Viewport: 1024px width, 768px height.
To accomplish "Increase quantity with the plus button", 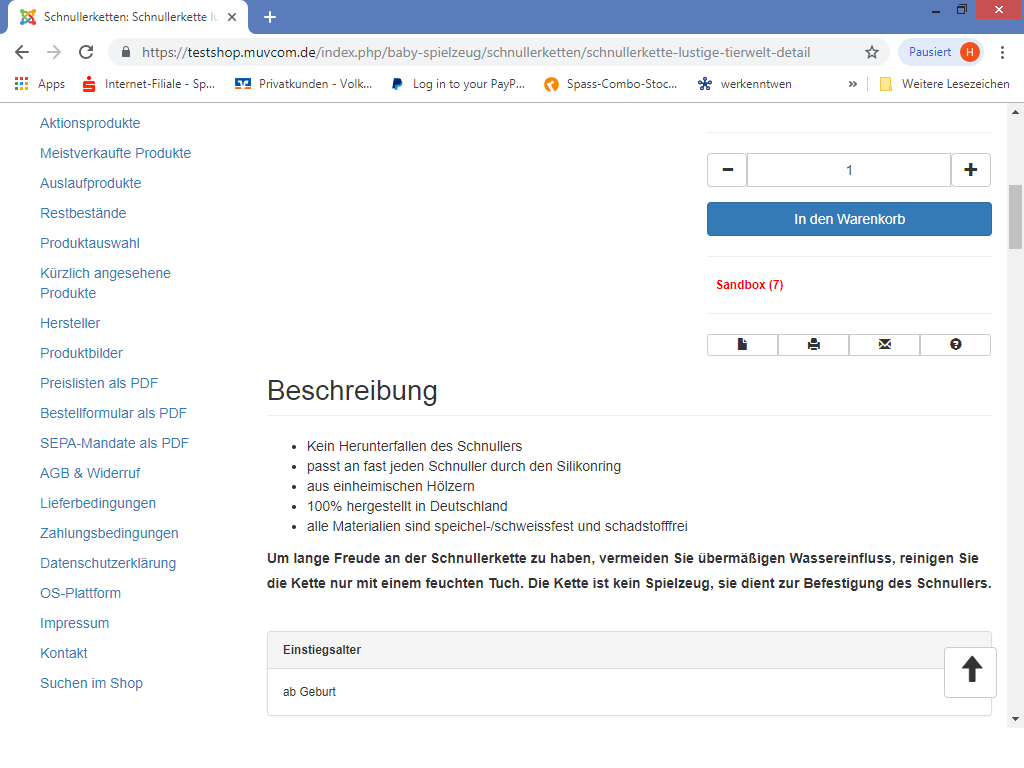I will (970, 170).
